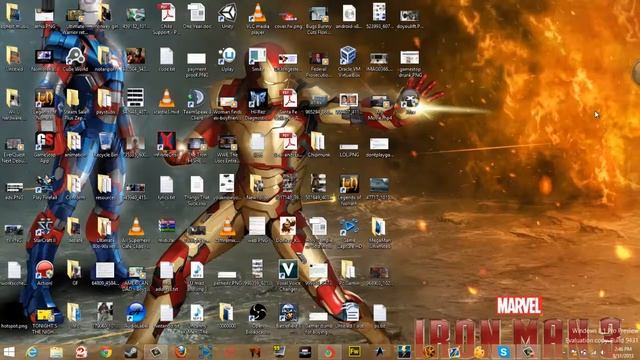Open the taskbar clock and date

coord(623,352)
